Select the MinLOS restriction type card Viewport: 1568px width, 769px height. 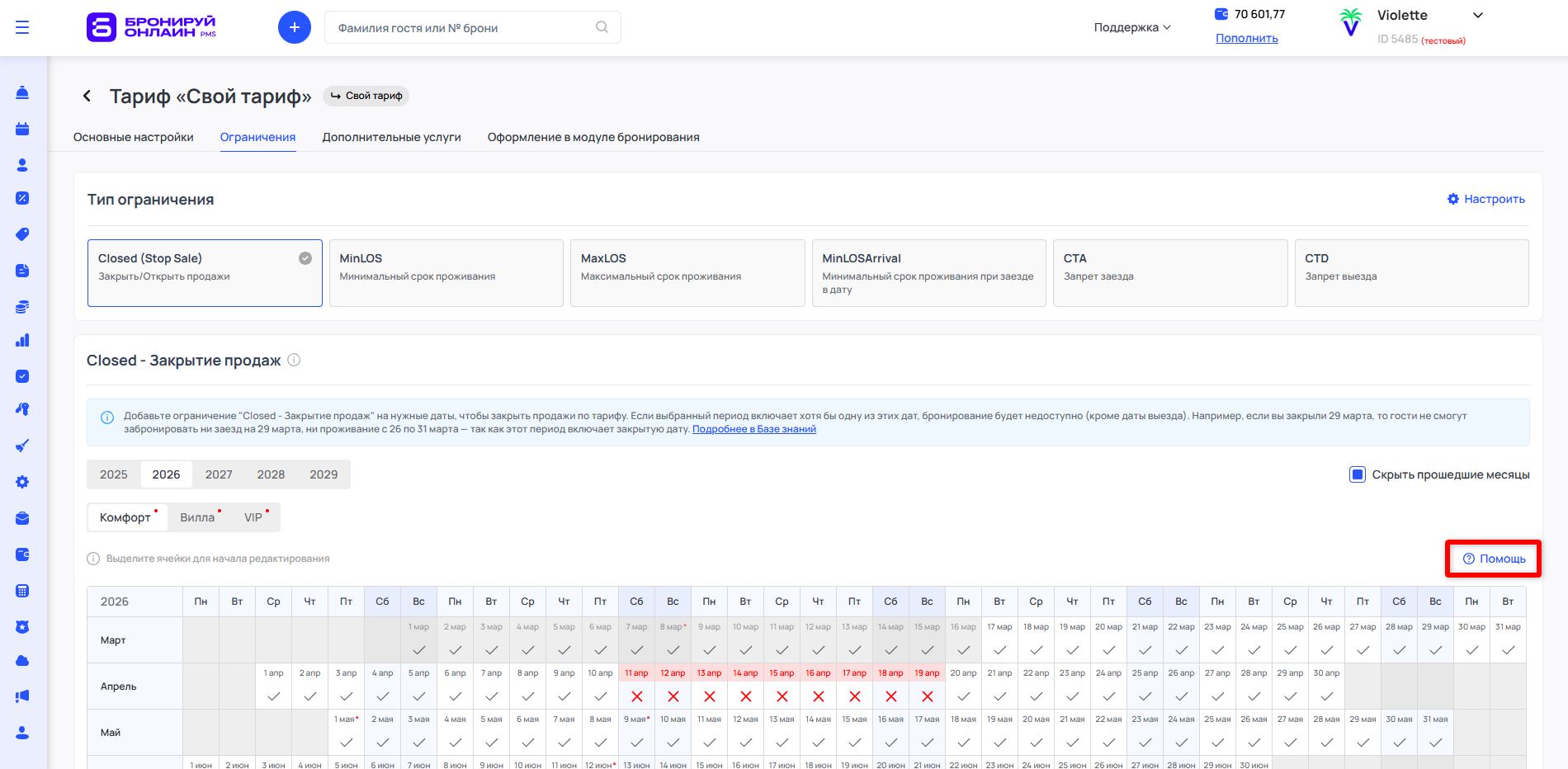coord(446,273)
